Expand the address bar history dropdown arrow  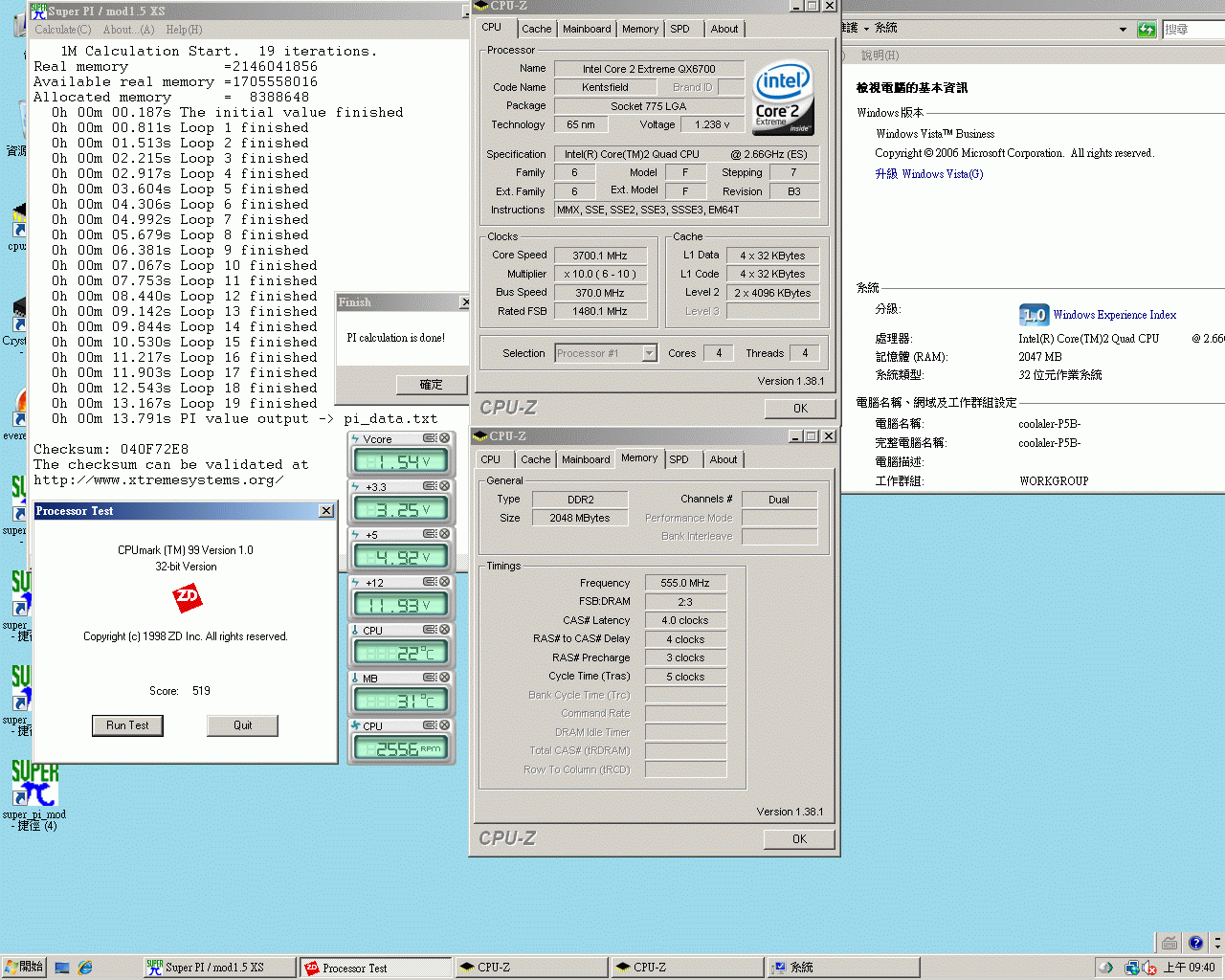1123,30
